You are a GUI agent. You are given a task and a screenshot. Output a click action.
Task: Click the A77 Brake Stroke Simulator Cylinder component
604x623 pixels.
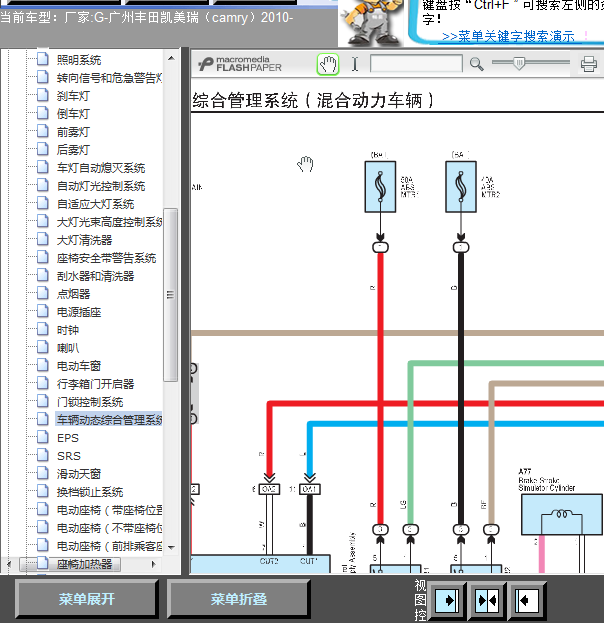561,514
